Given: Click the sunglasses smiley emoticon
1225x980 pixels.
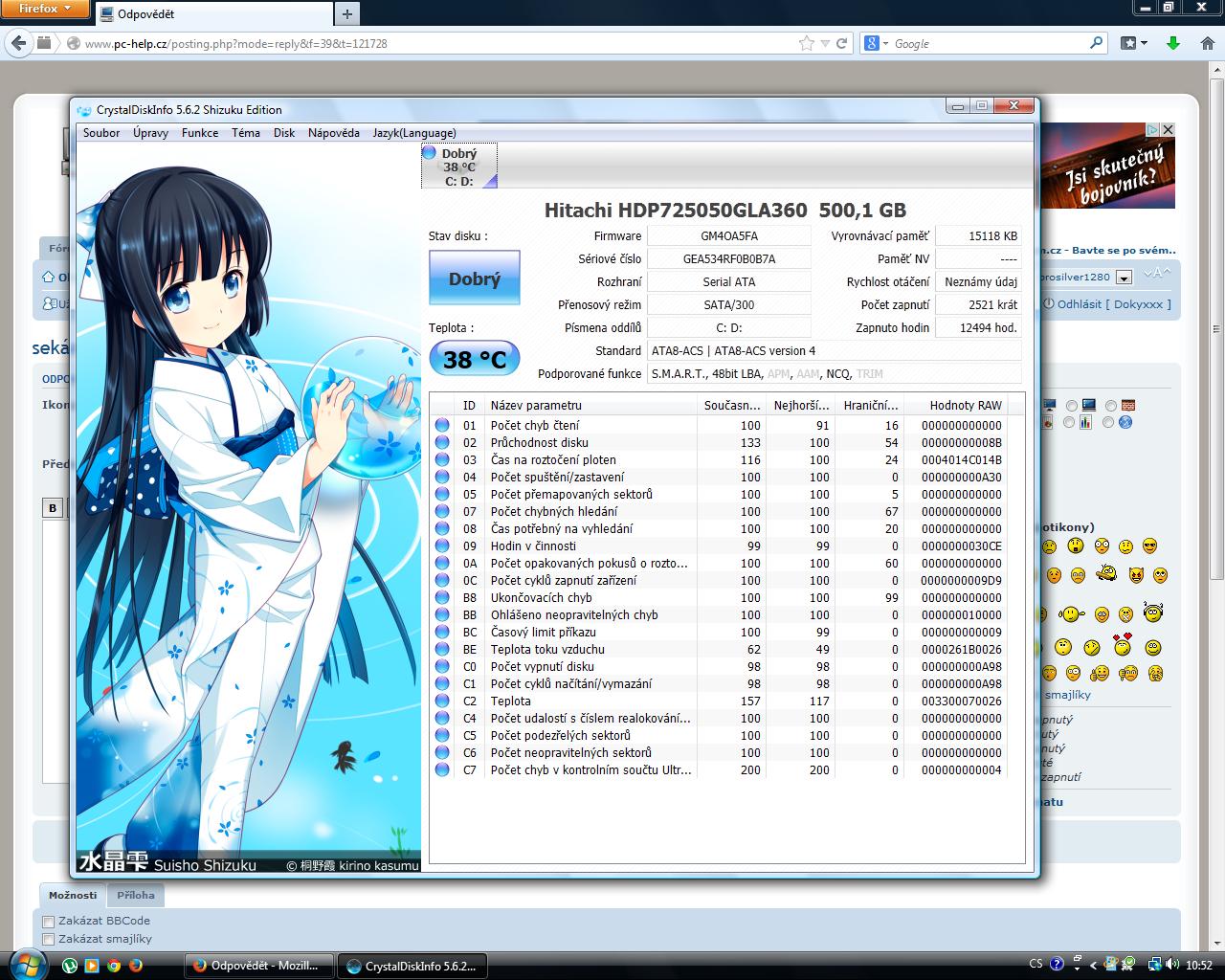Looking at the screenshot, I should [x=1149, y=546].
